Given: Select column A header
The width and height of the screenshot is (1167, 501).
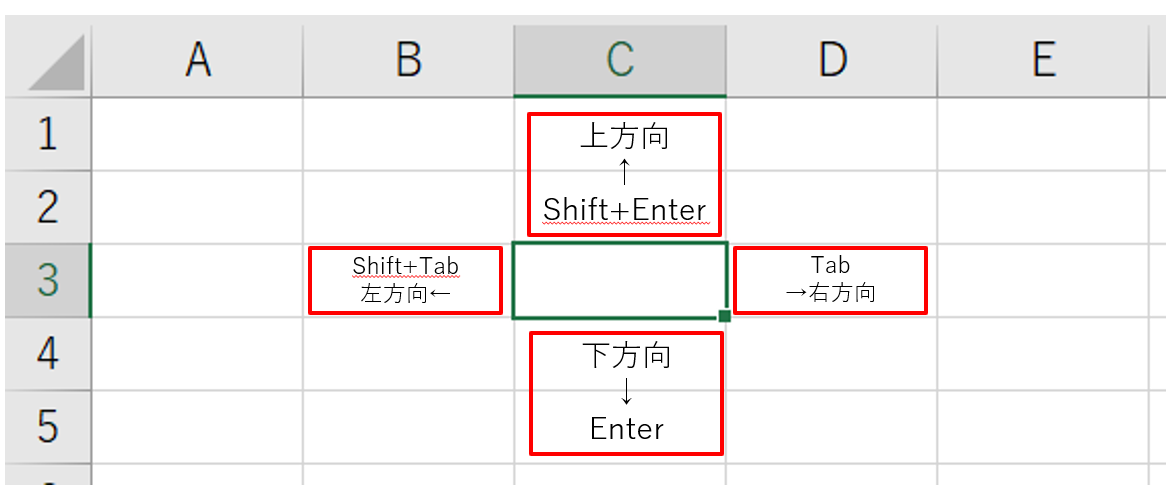Looking at the screenshot, I should 197,62.
